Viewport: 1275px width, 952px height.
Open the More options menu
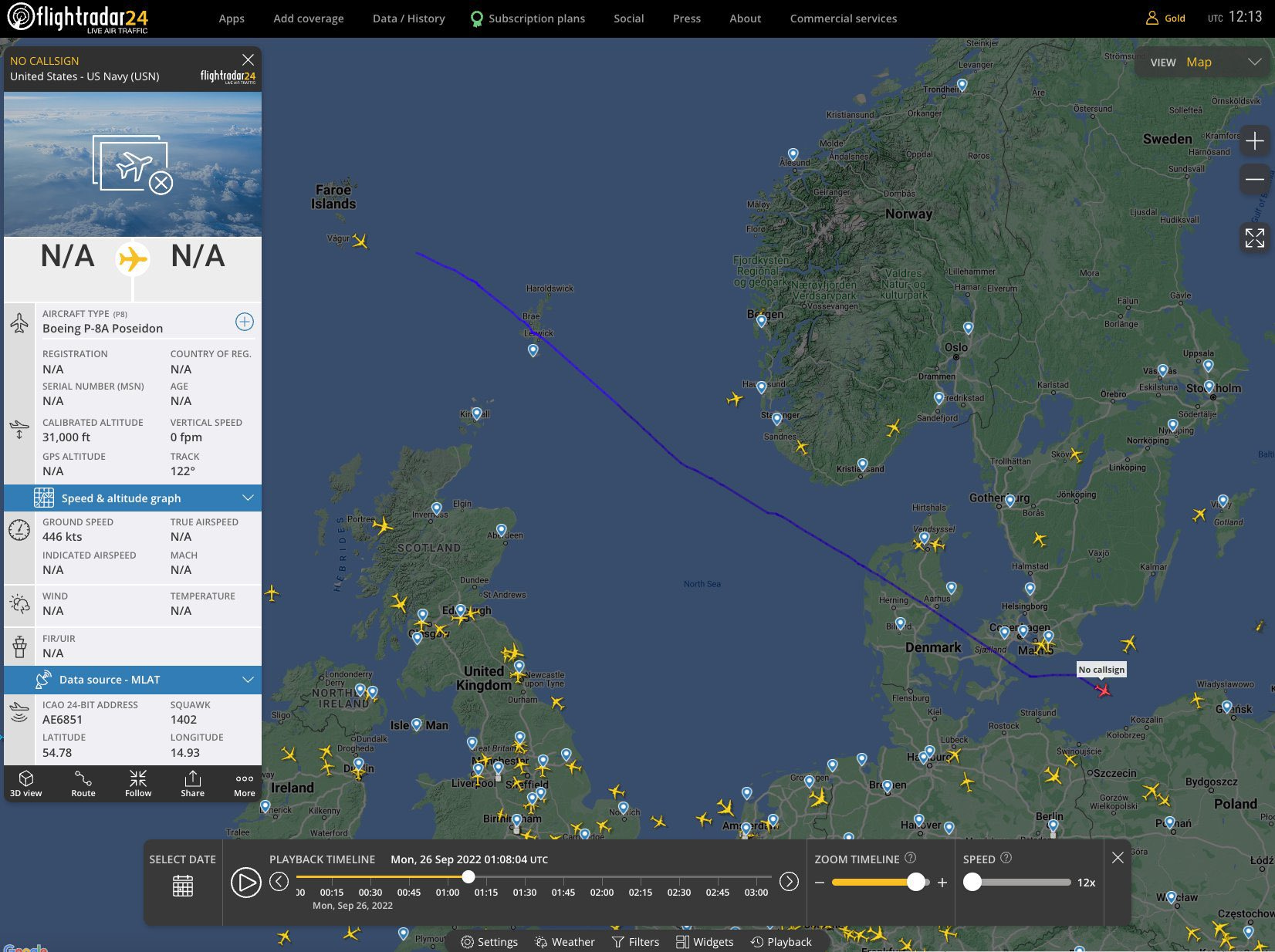[245, 783]
